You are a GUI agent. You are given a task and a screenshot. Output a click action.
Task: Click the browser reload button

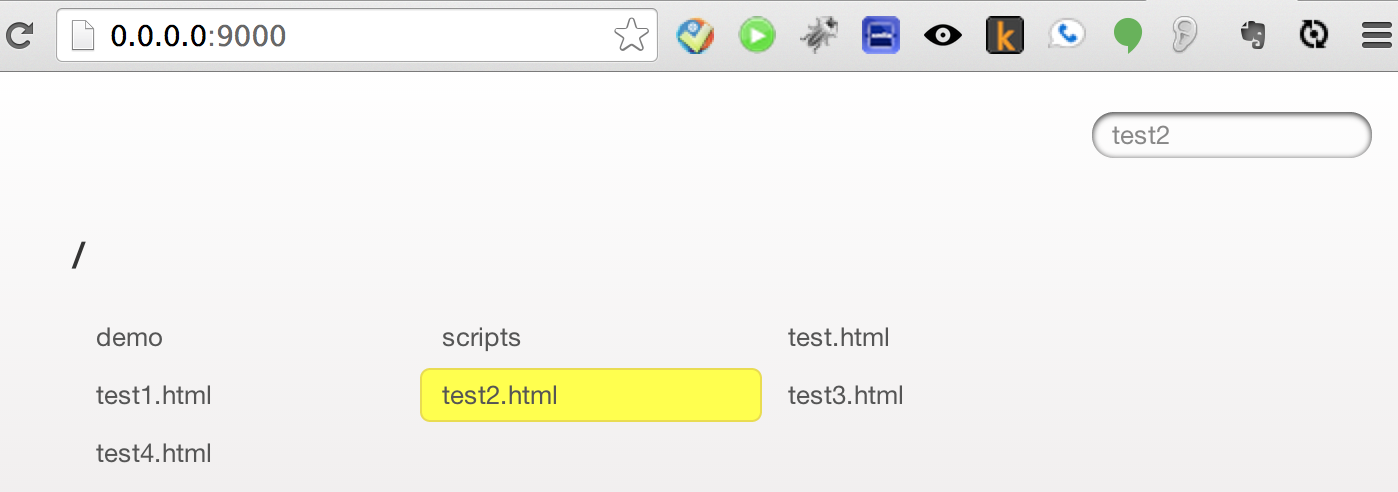18,36
